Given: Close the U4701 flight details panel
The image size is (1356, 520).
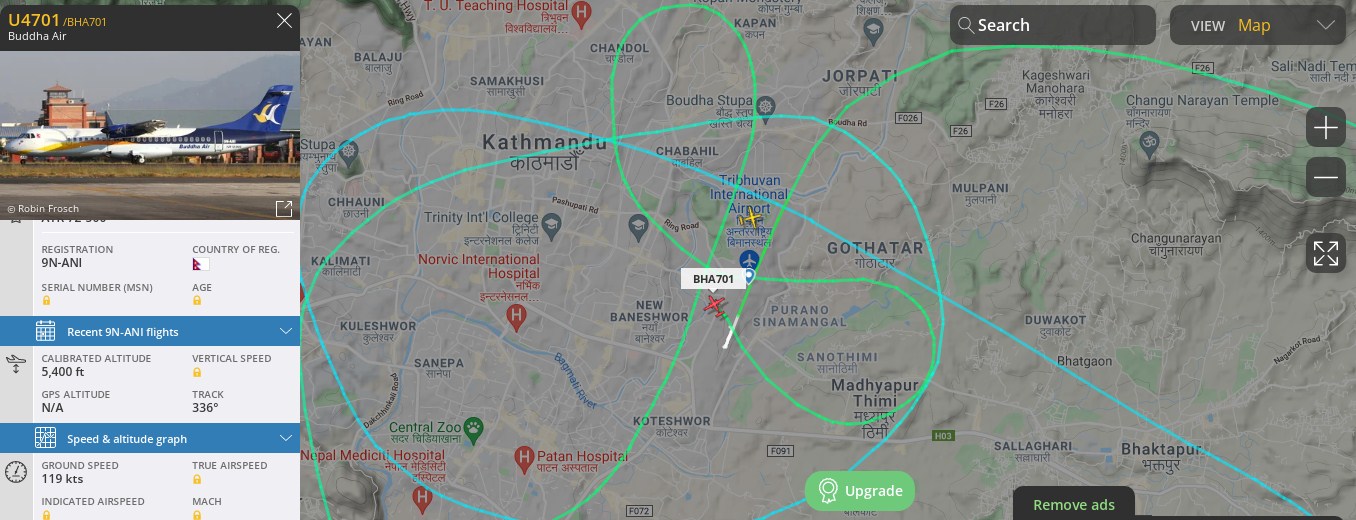Looking at the screenshot, I should click(284, 20).
